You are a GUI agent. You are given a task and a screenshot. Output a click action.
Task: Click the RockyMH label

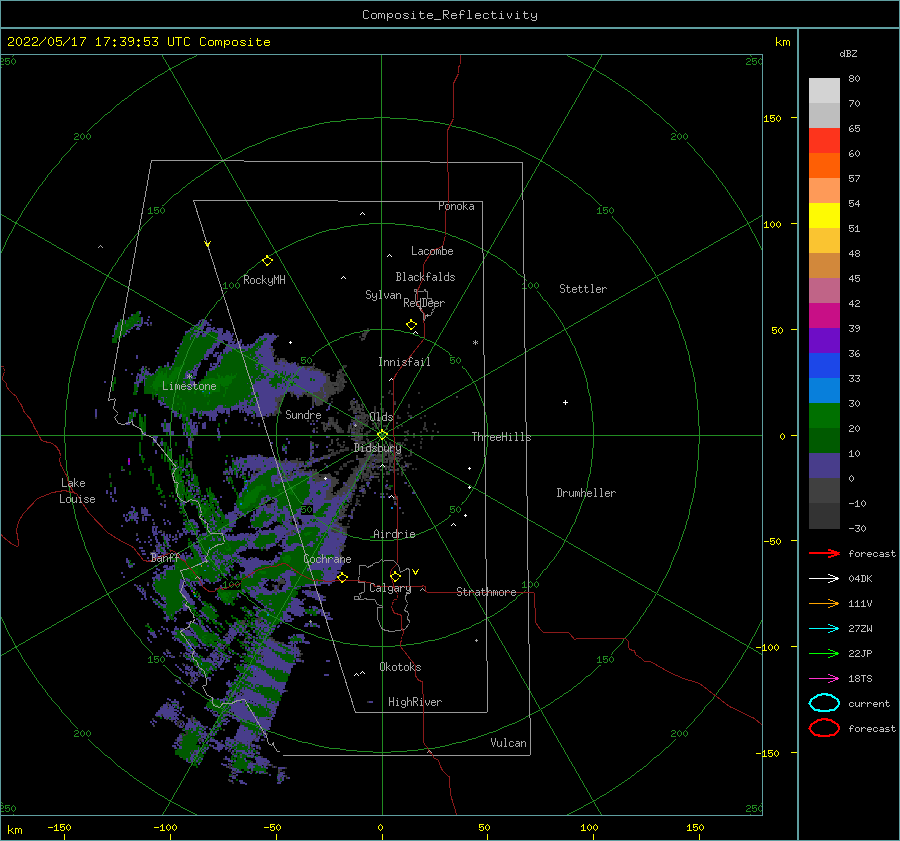264,280
